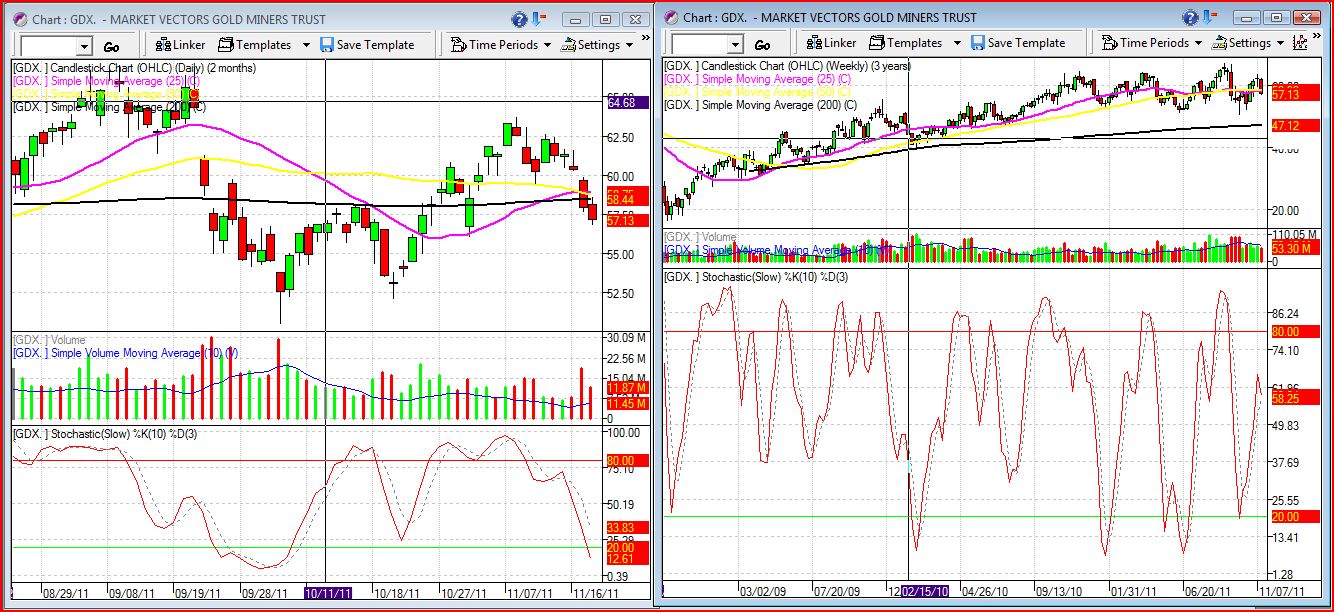Viewport: 1334px width, 612px height.
Task: Click the Go button in the weekly chart window
Action: point(762,44)
